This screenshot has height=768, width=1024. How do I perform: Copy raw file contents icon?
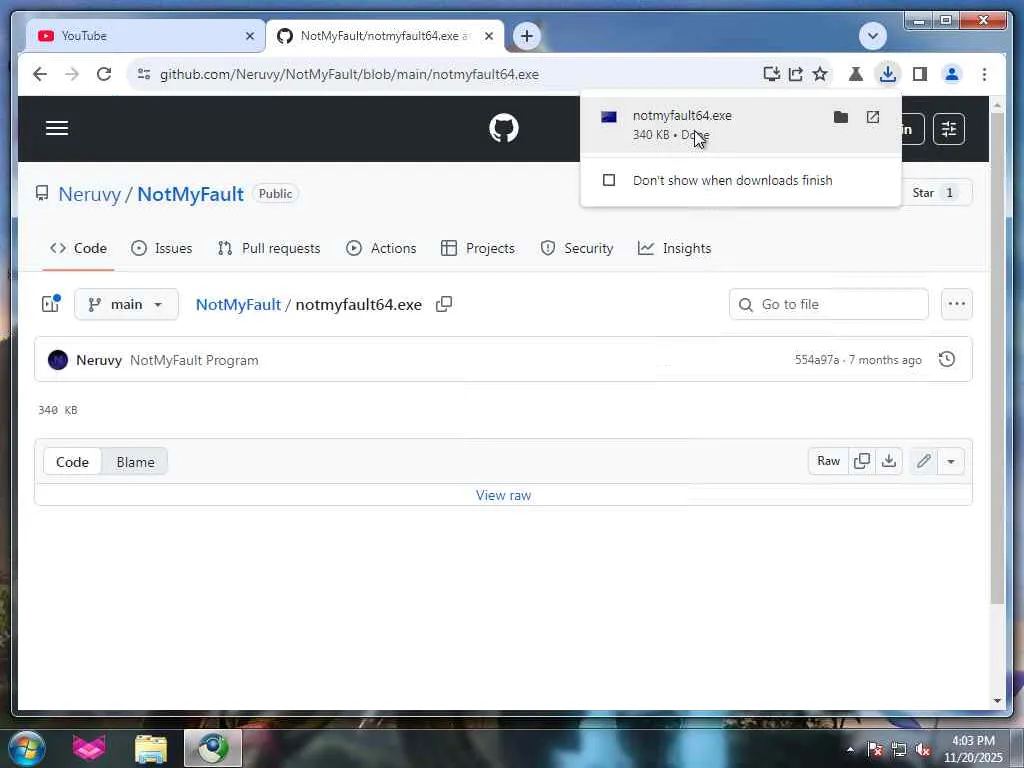862,461
